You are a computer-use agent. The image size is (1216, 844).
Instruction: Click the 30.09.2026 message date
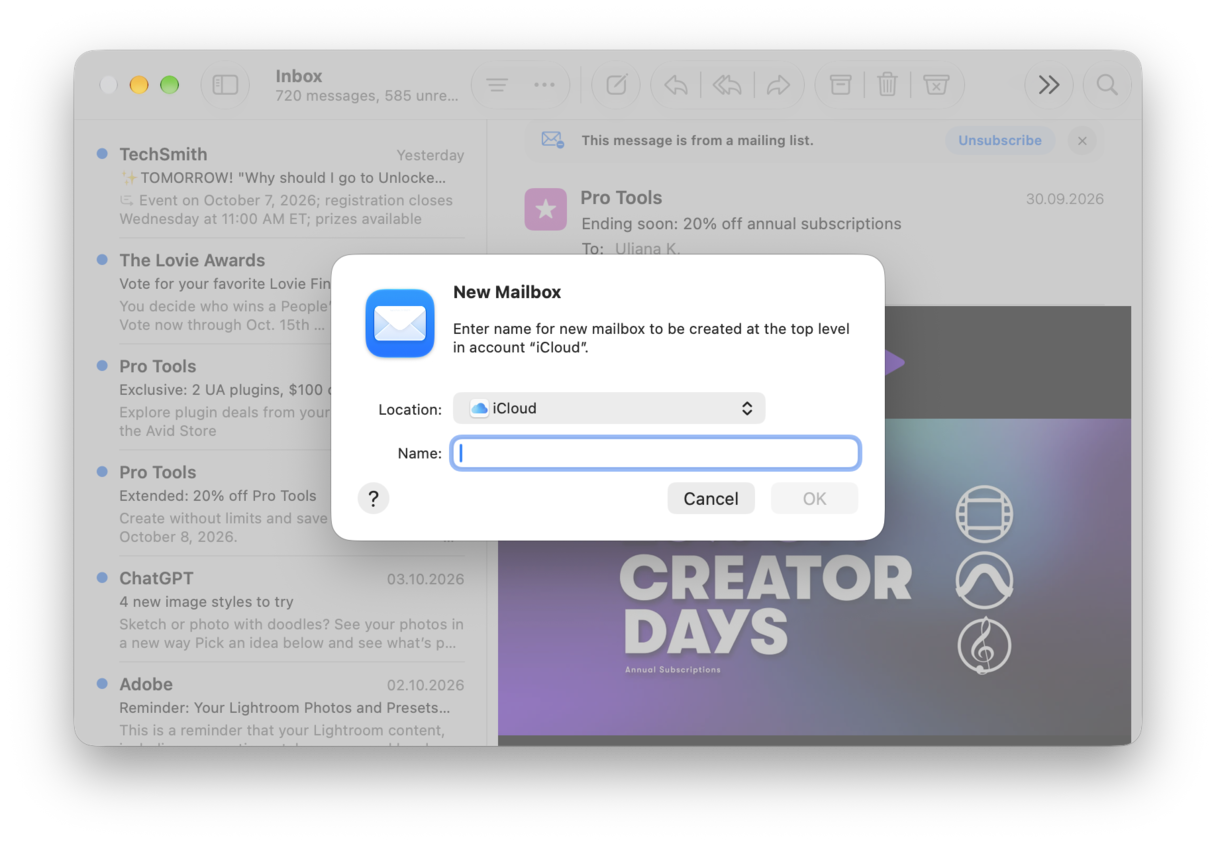point(1064,199)
